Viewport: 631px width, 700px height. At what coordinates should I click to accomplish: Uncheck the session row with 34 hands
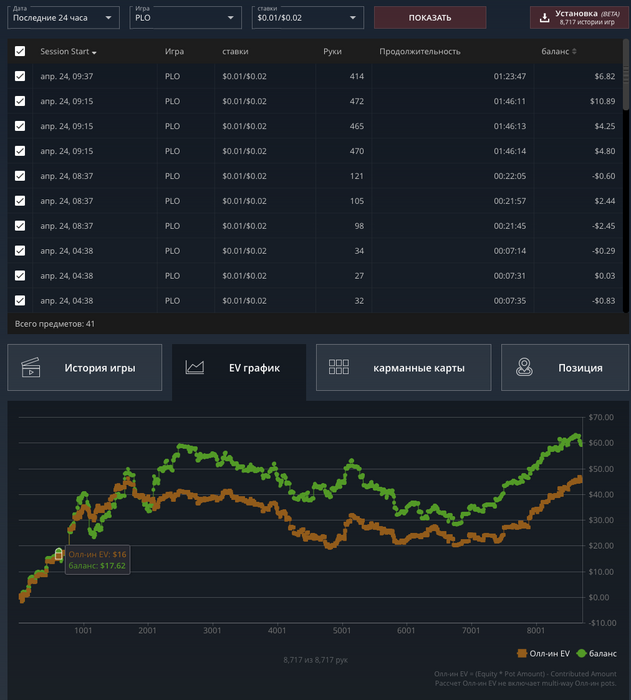[x=20, y=251]
